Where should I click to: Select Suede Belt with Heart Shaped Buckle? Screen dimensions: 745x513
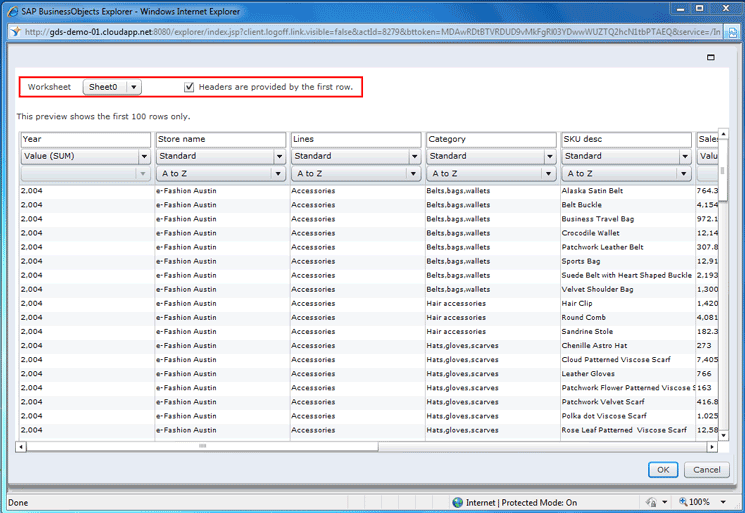[627, 275]
